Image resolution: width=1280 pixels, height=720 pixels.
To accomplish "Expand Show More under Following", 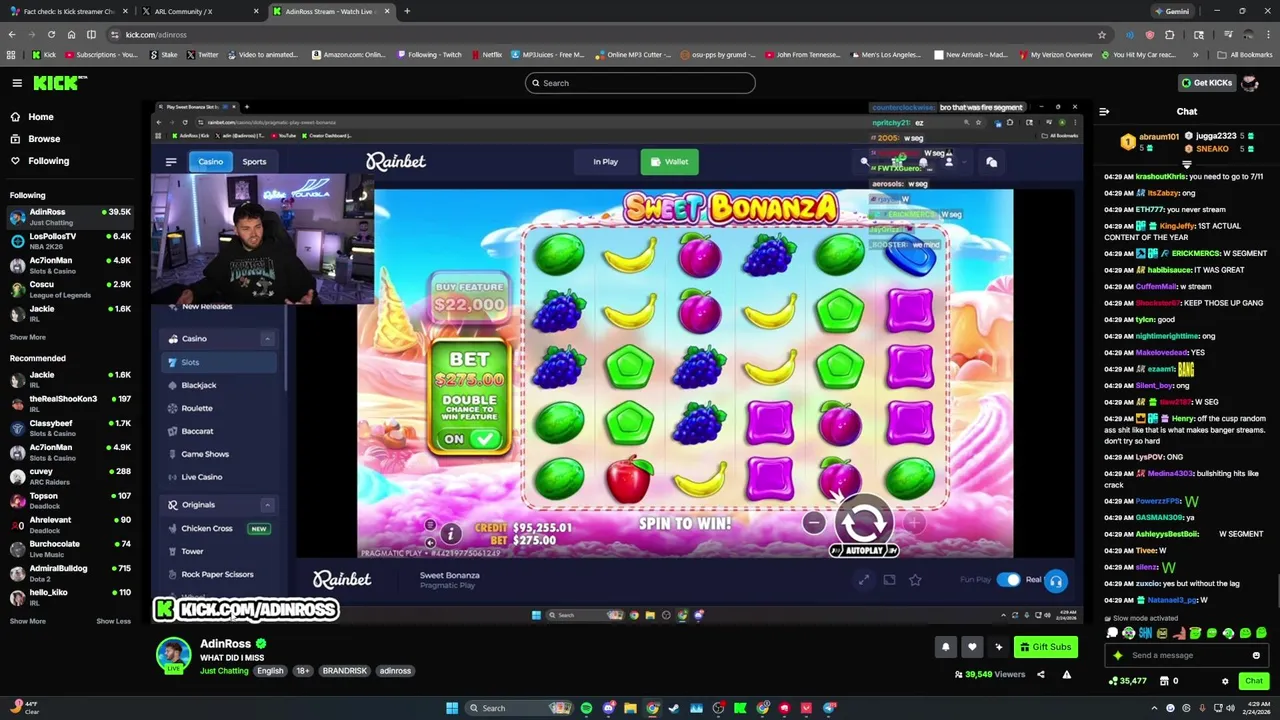I will (28, 337).
